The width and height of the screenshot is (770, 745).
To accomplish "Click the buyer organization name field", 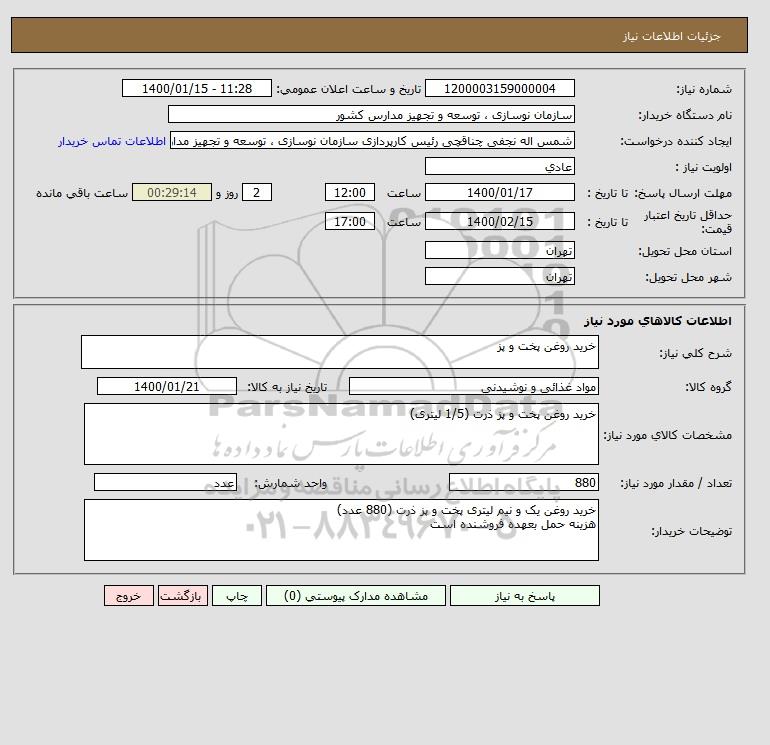I will (x=371, y=114).
